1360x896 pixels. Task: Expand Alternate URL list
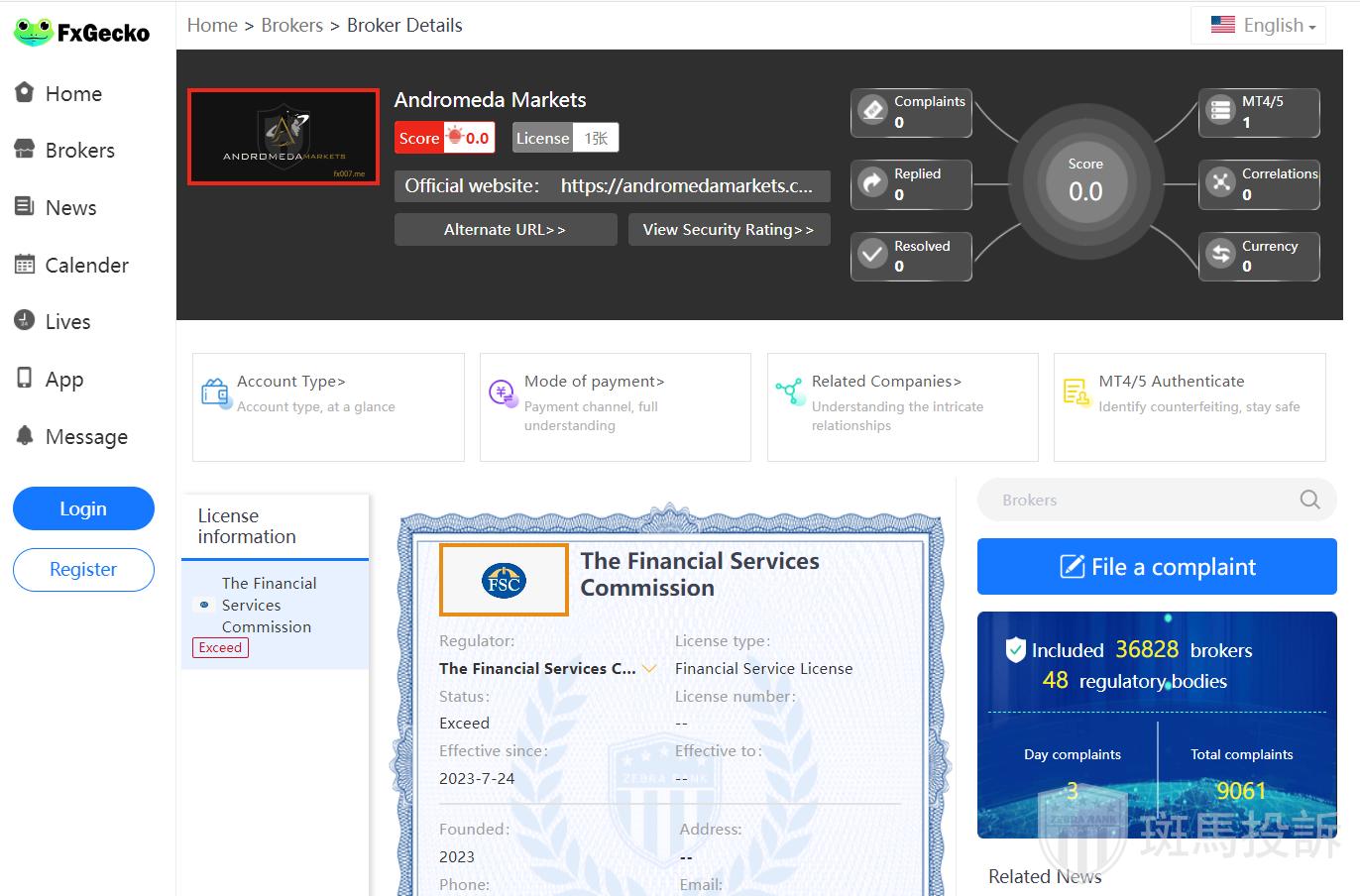[505, 230]
